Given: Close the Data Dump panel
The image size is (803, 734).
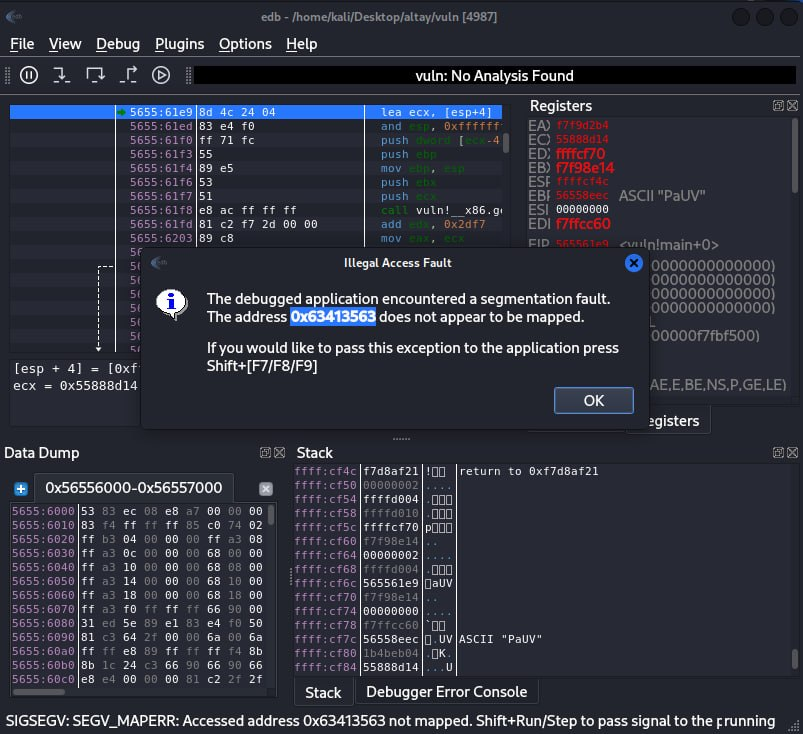Looking at the screenshot, I should 280,452.
